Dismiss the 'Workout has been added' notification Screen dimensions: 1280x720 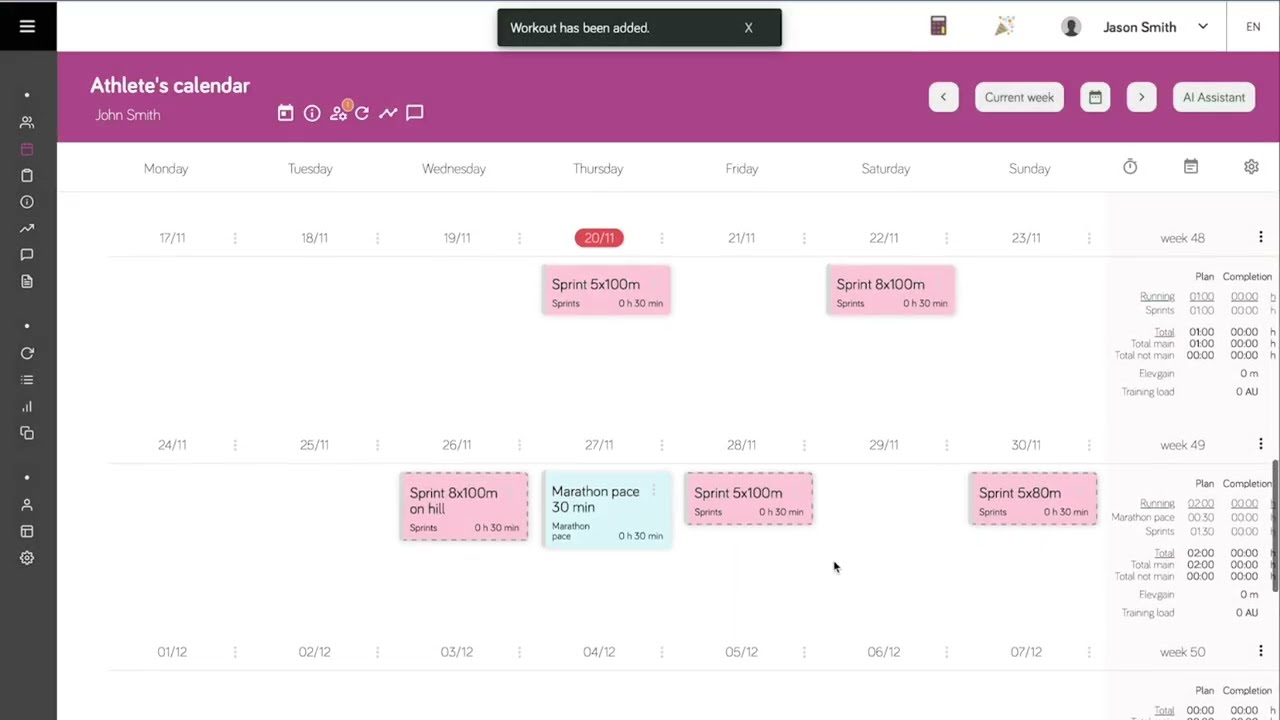[x=748, y=28]
